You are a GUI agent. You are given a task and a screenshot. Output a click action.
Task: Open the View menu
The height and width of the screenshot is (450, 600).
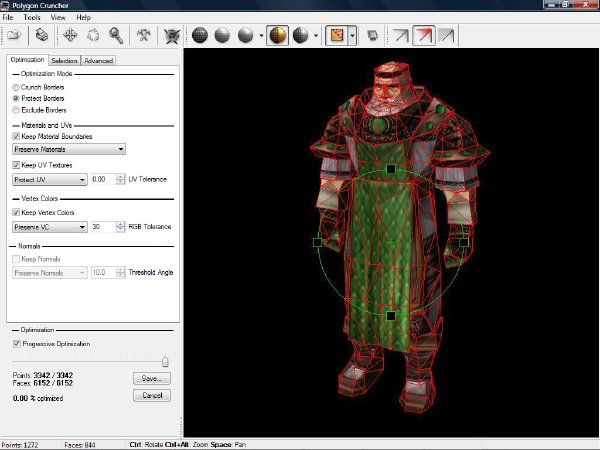(x=58, y=18)
